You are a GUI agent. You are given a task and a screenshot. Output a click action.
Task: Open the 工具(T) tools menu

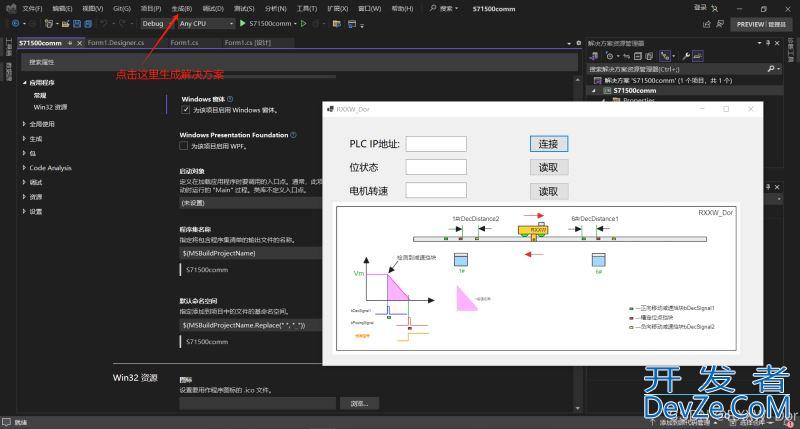307,9
